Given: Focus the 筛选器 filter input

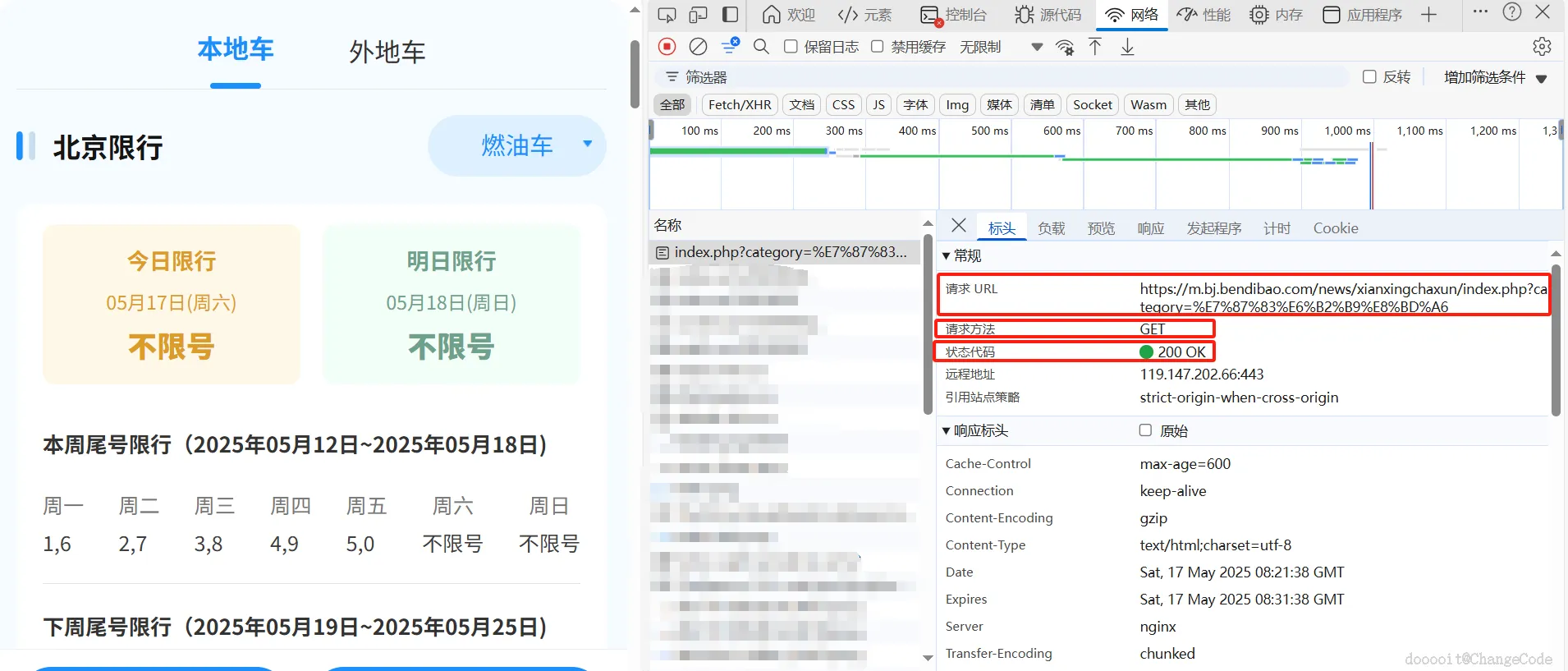Looking at the screenshot, I should (1003, 77).
